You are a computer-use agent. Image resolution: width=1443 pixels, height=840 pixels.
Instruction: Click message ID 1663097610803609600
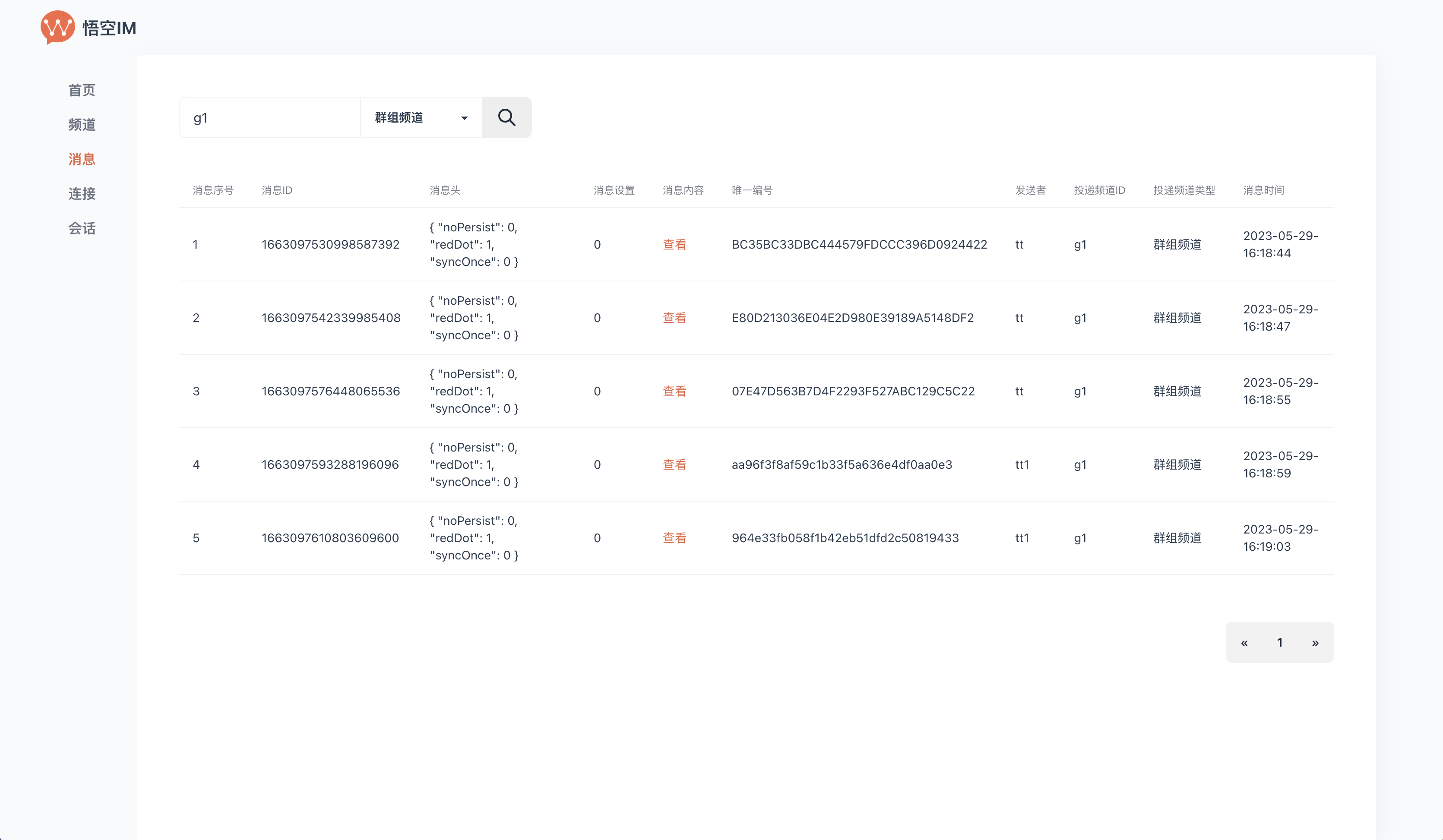point(330,538)
